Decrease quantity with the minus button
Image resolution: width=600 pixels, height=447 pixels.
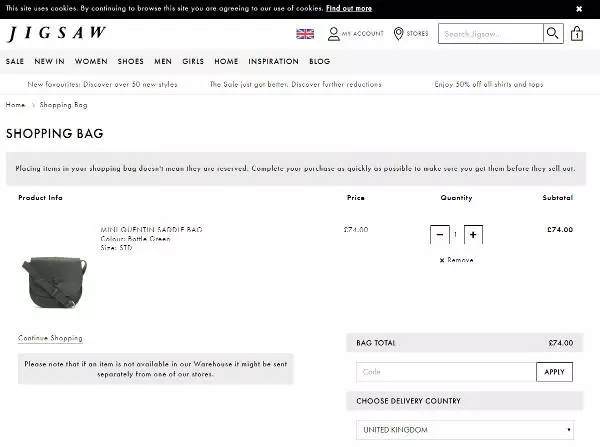click(439, 235)
